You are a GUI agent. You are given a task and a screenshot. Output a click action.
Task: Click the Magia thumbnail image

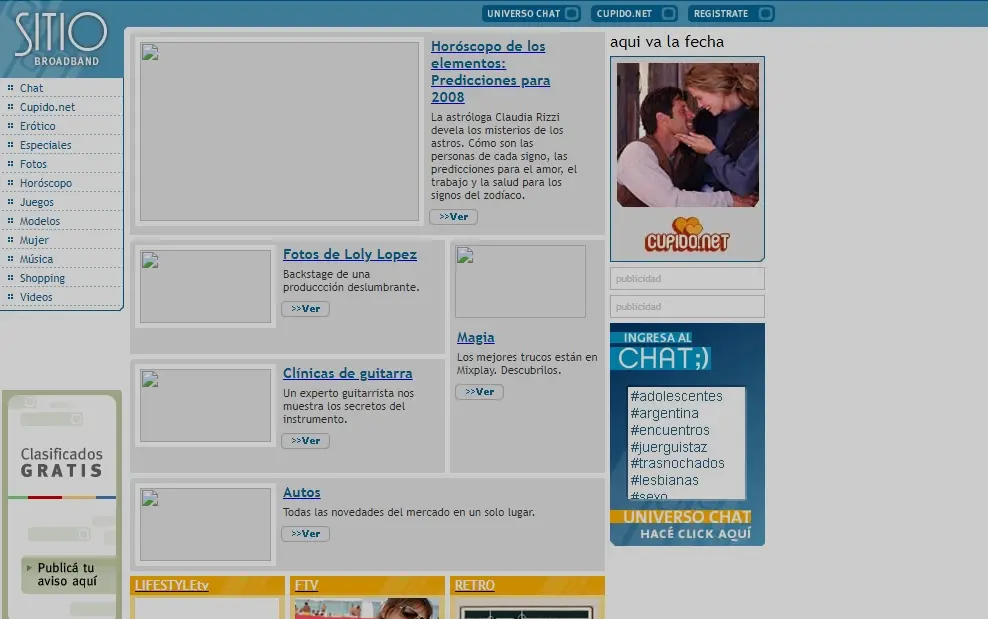pyautogui.click(x=520, y=281)
